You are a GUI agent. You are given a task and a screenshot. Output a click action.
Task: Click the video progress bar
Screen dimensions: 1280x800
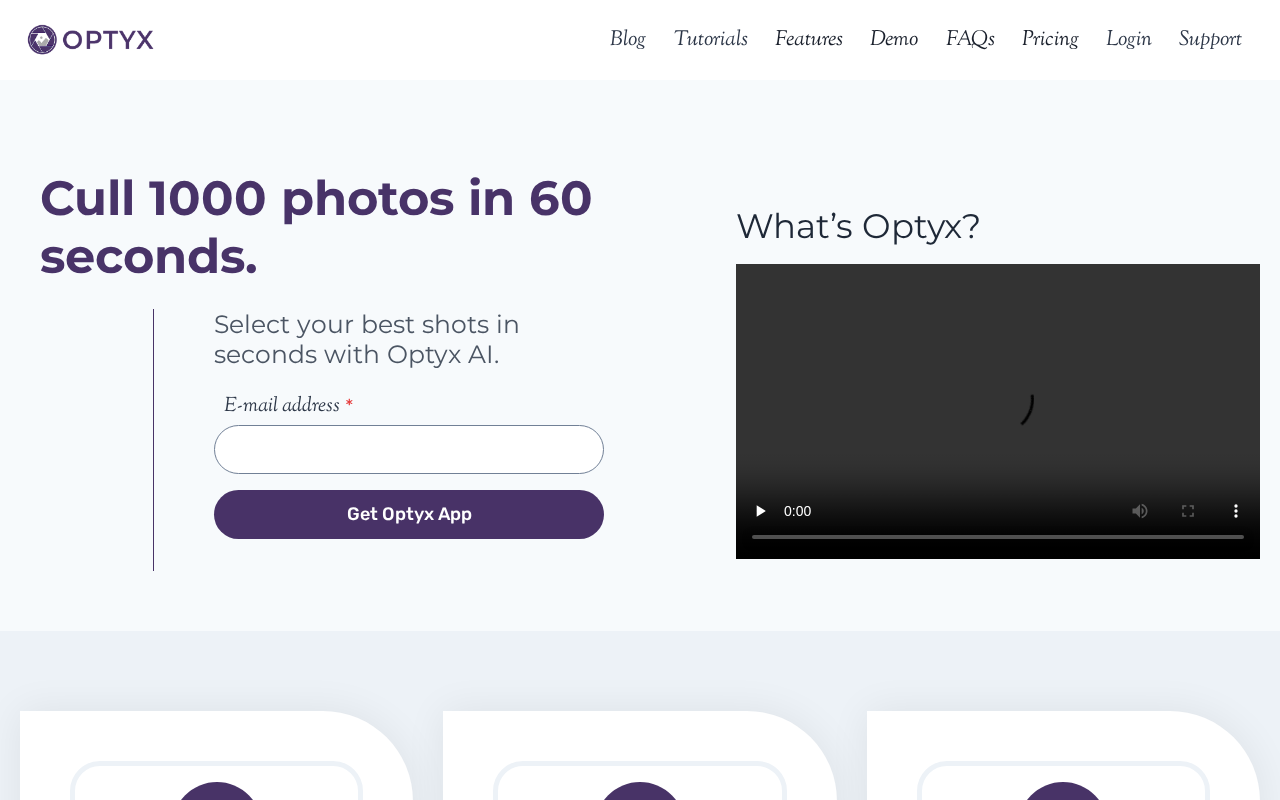click(x=997, y=537)
